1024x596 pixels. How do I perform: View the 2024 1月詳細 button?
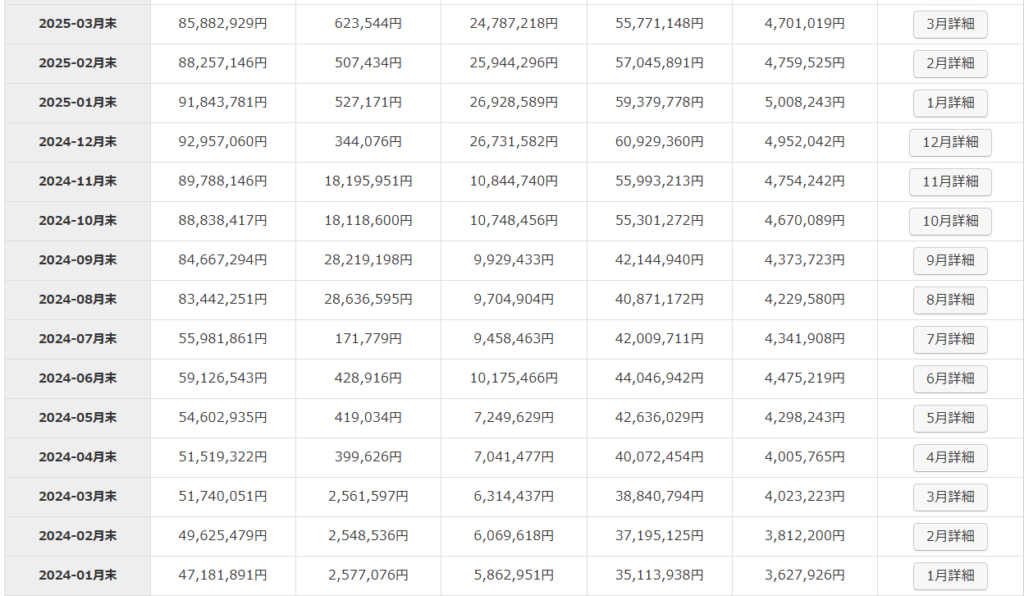tap(949, 576)
